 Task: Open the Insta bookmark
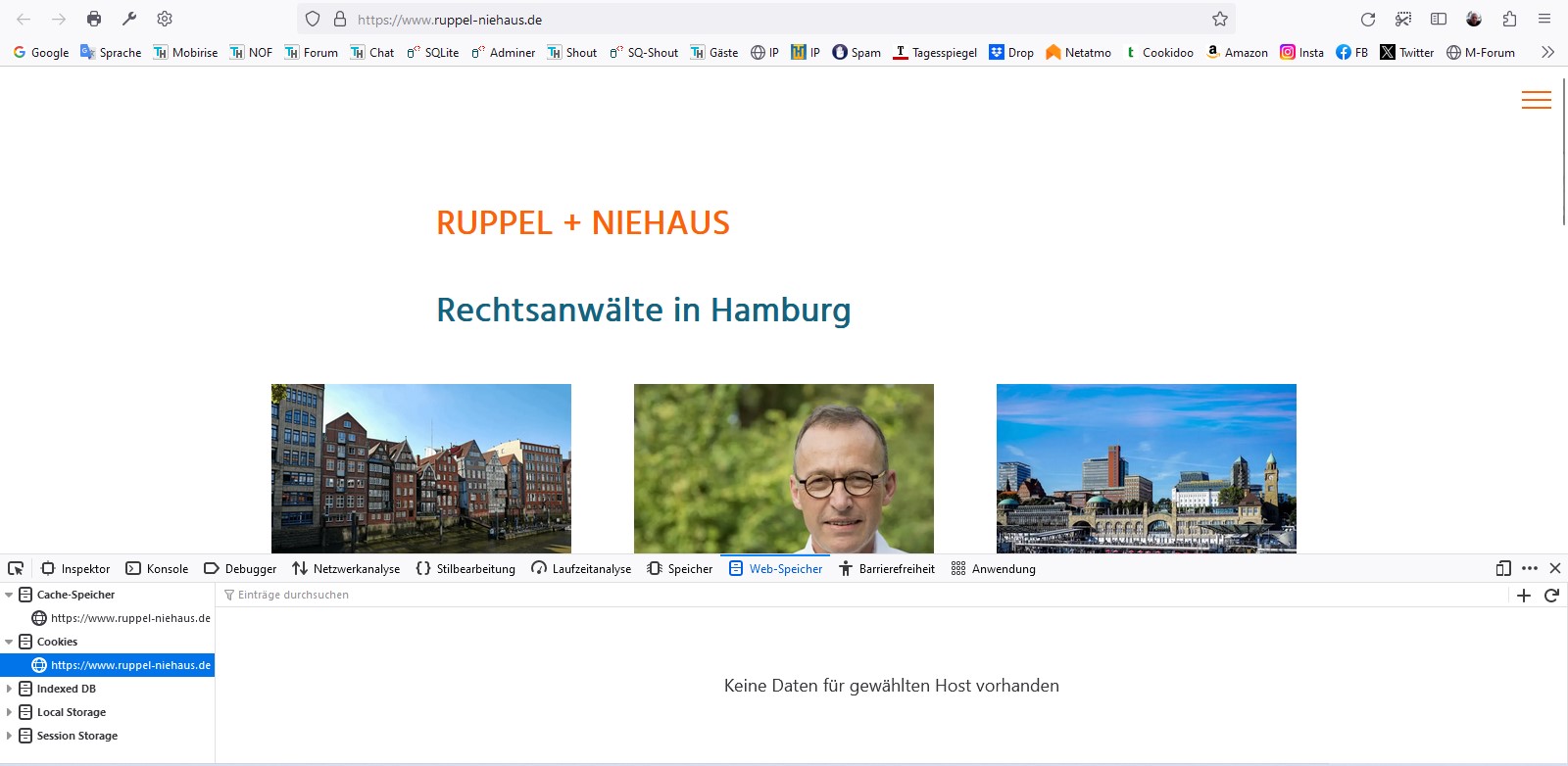[x=1301, y=53]
